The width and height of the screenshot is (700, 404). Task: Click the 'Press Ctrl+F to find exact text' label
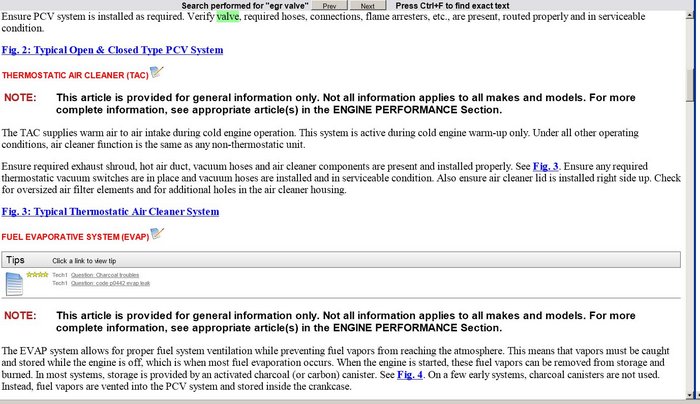(x=452, y=6)
